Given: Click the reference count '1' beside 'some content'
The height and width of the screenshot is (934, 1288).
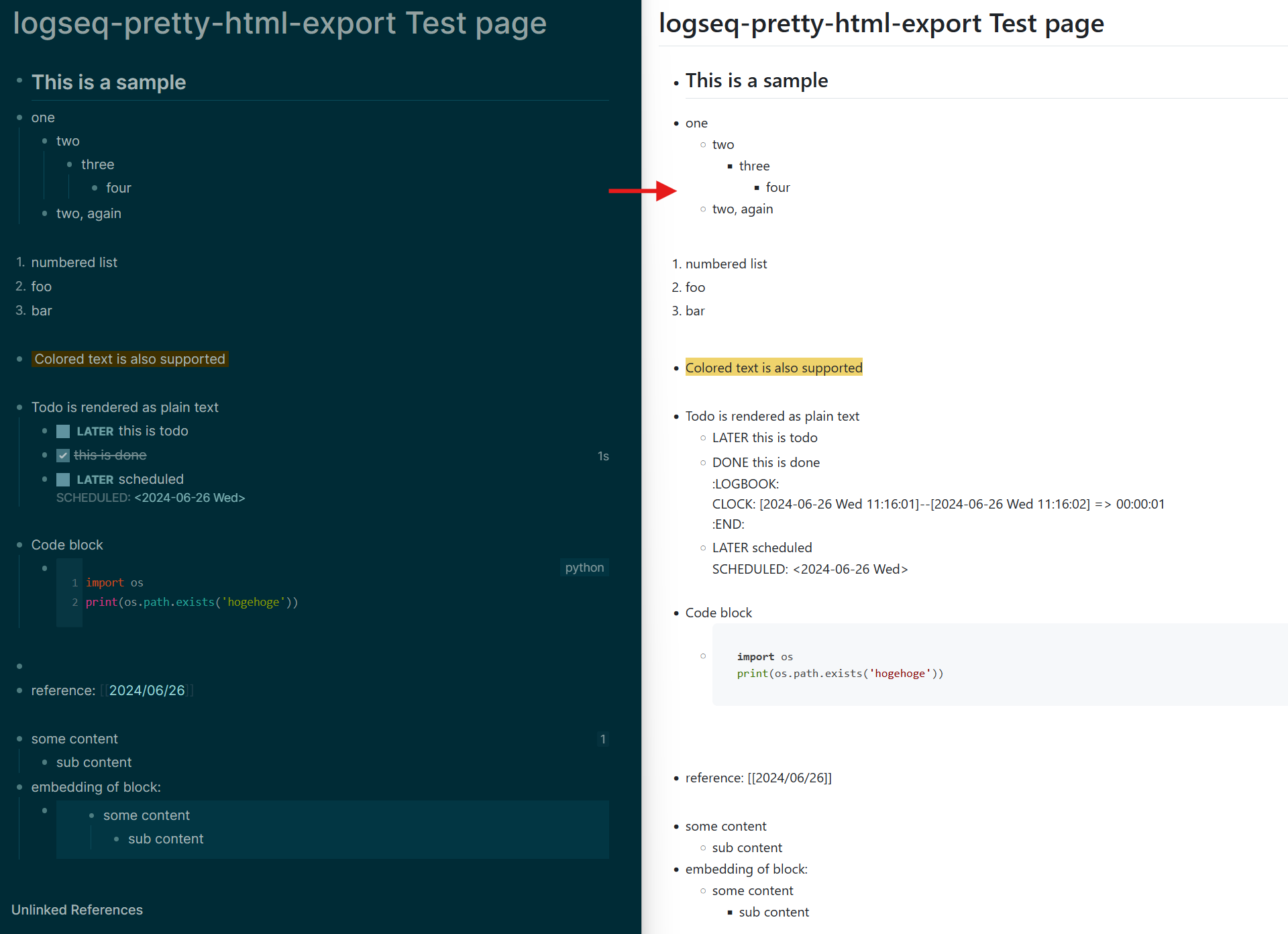Looking at the screenshot, I should (x=602, y=739).
